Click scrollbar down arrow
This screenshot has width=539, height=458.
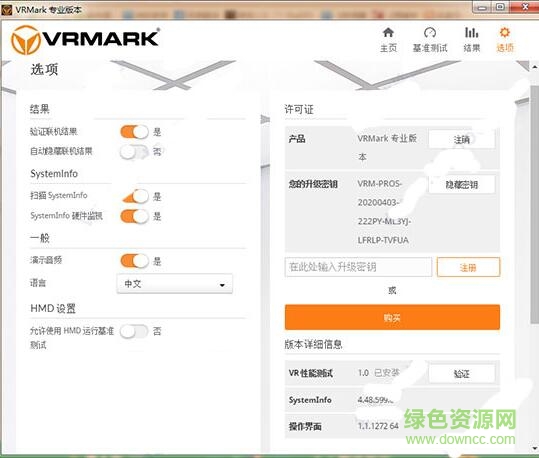click(535, 448)
